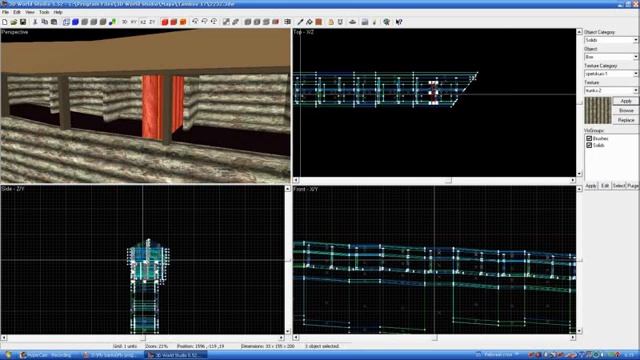640x360 pixels.
Task: Click the '1 object selected' status text
Action: [x=322, y=346]
